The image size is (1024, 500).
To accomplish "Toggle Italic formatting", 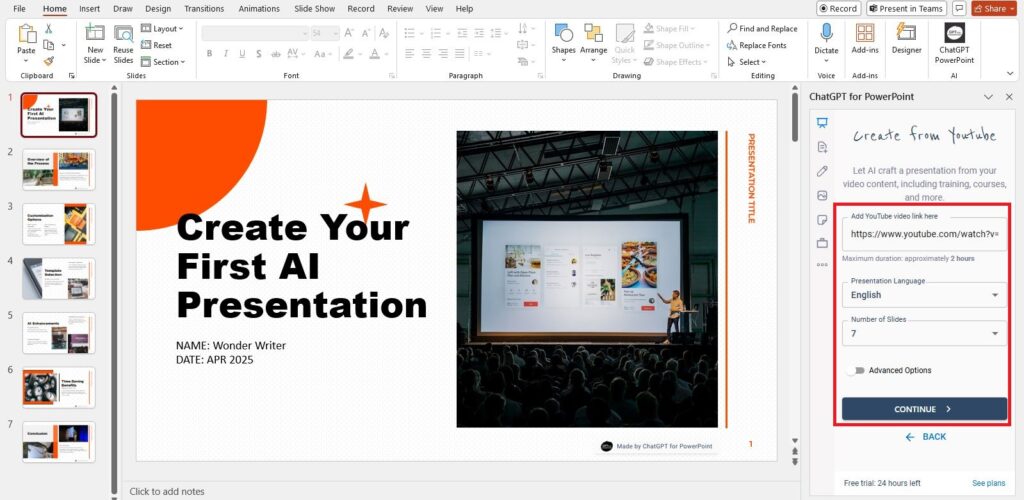I will (226, 54).
